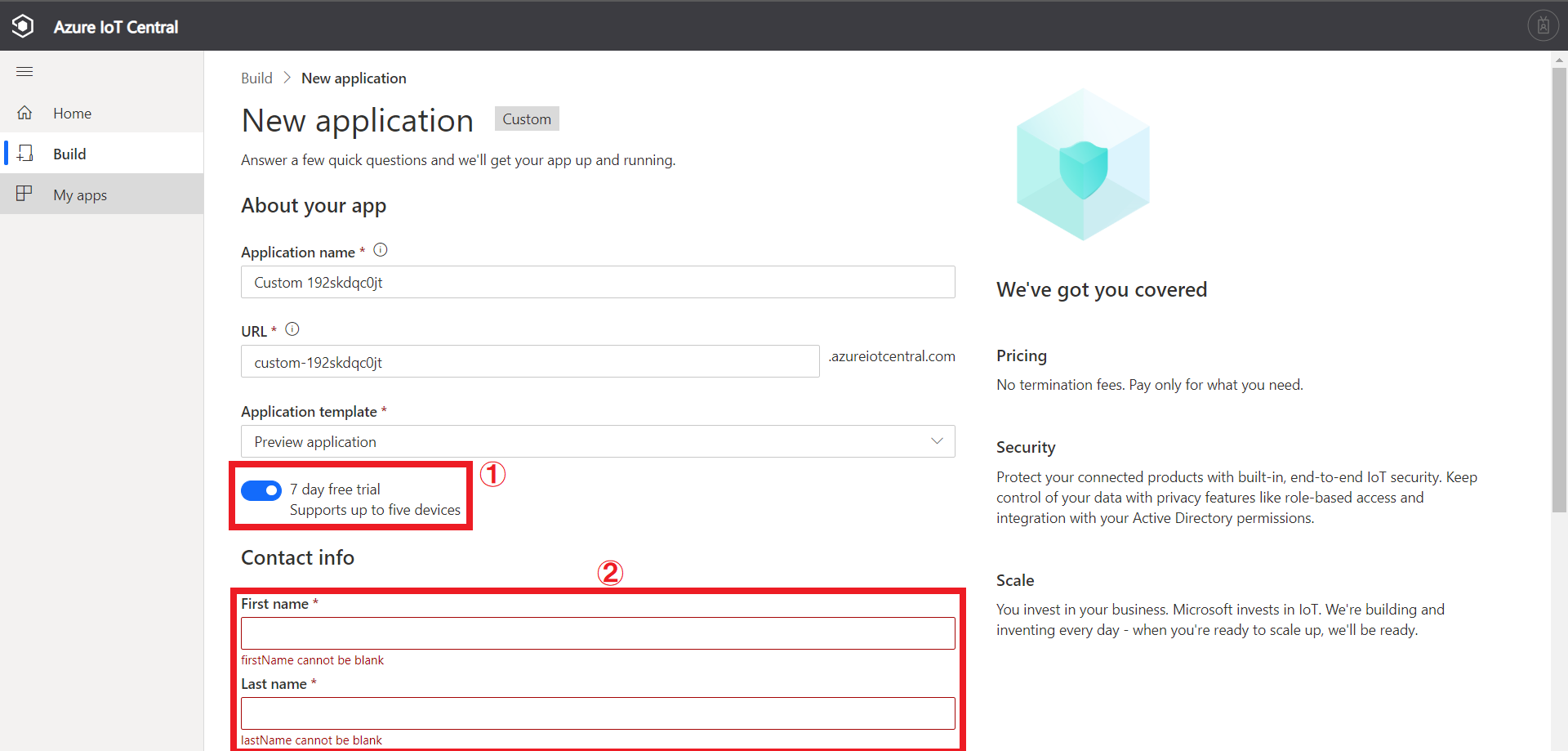Click the 'lastName cannot be blank' error
The height and width of the screenshot is (751, 1568).
(x=311, y=740)
